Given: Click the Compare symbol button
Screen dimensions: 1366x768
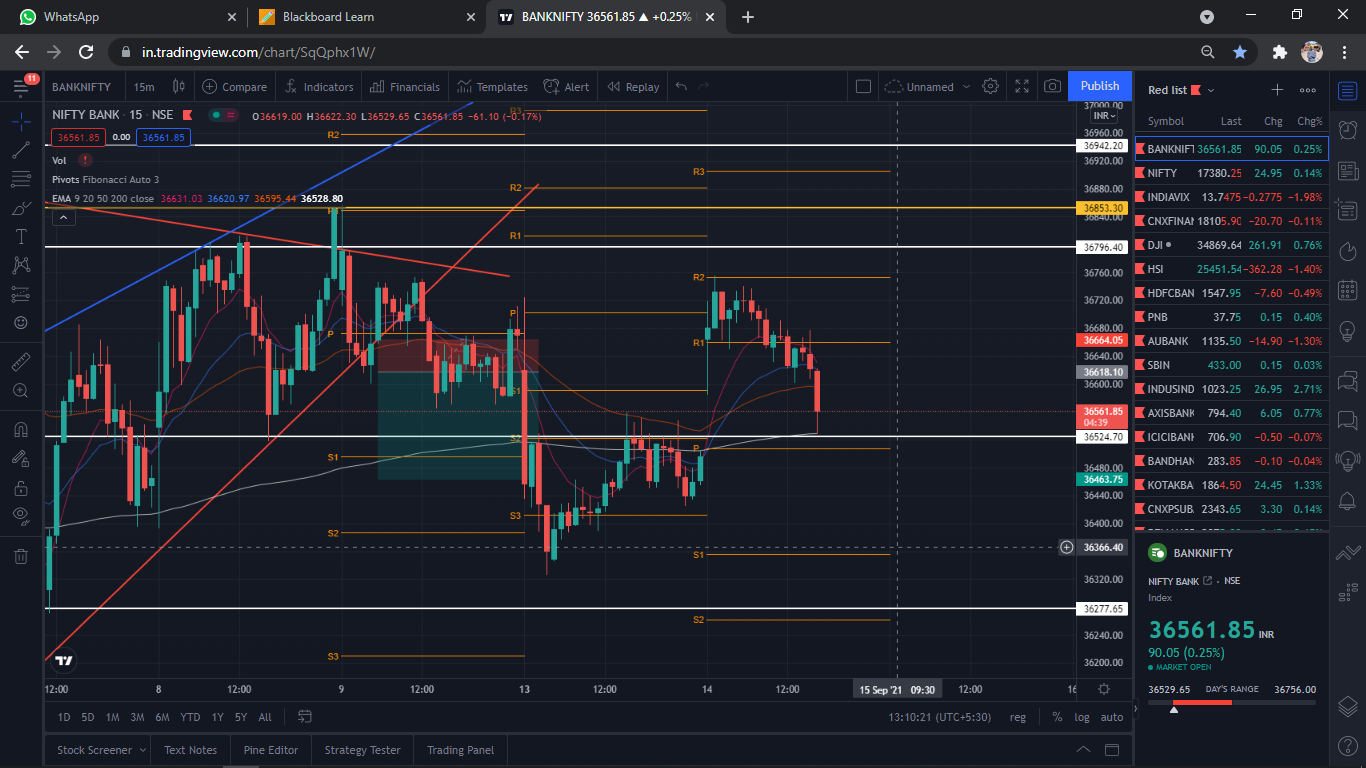Looking at the screenshot, I should (235, 87).
